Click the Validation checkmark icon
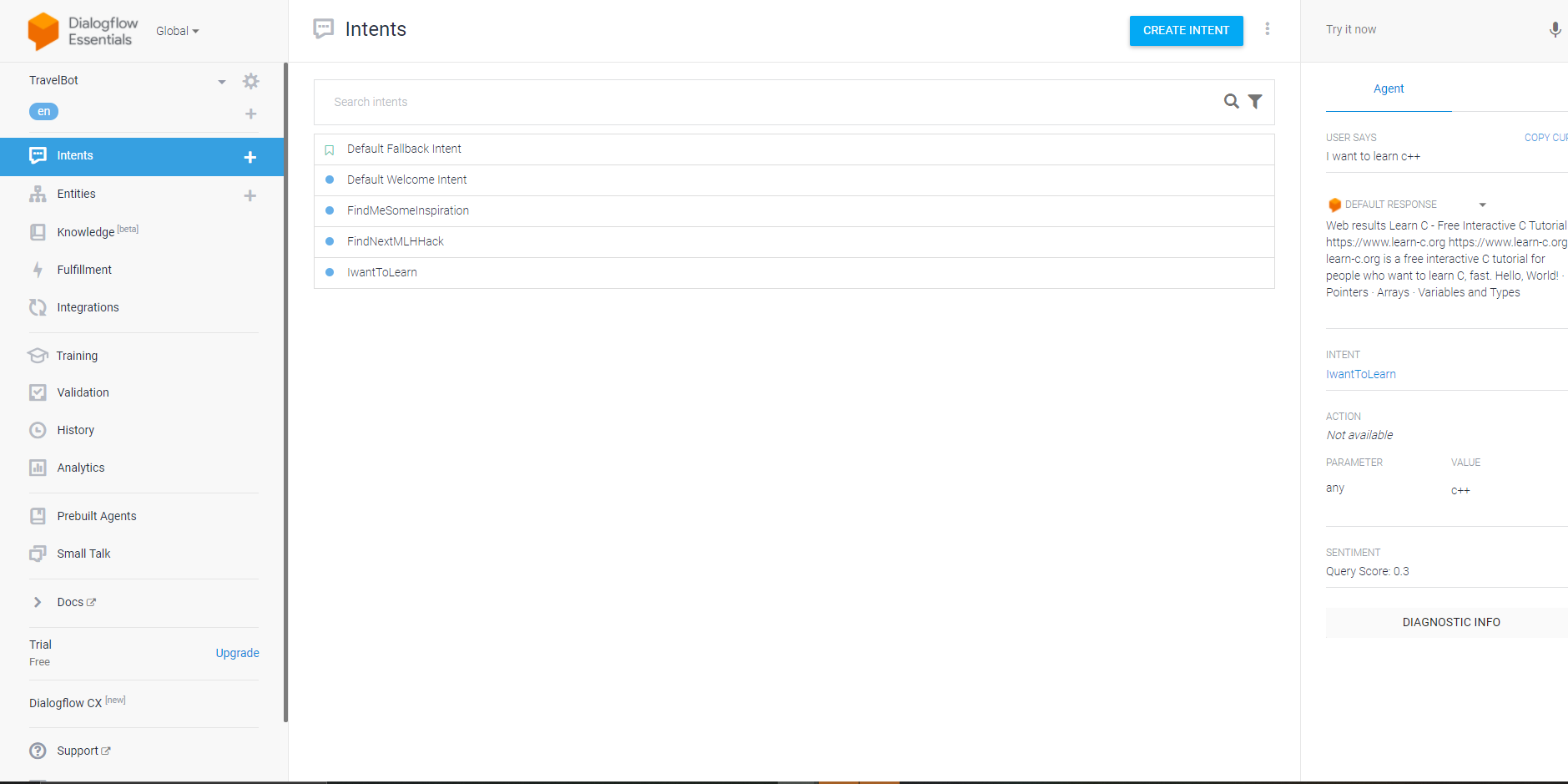The width and height of the screenshot is (1568, 784). point(38,392)
